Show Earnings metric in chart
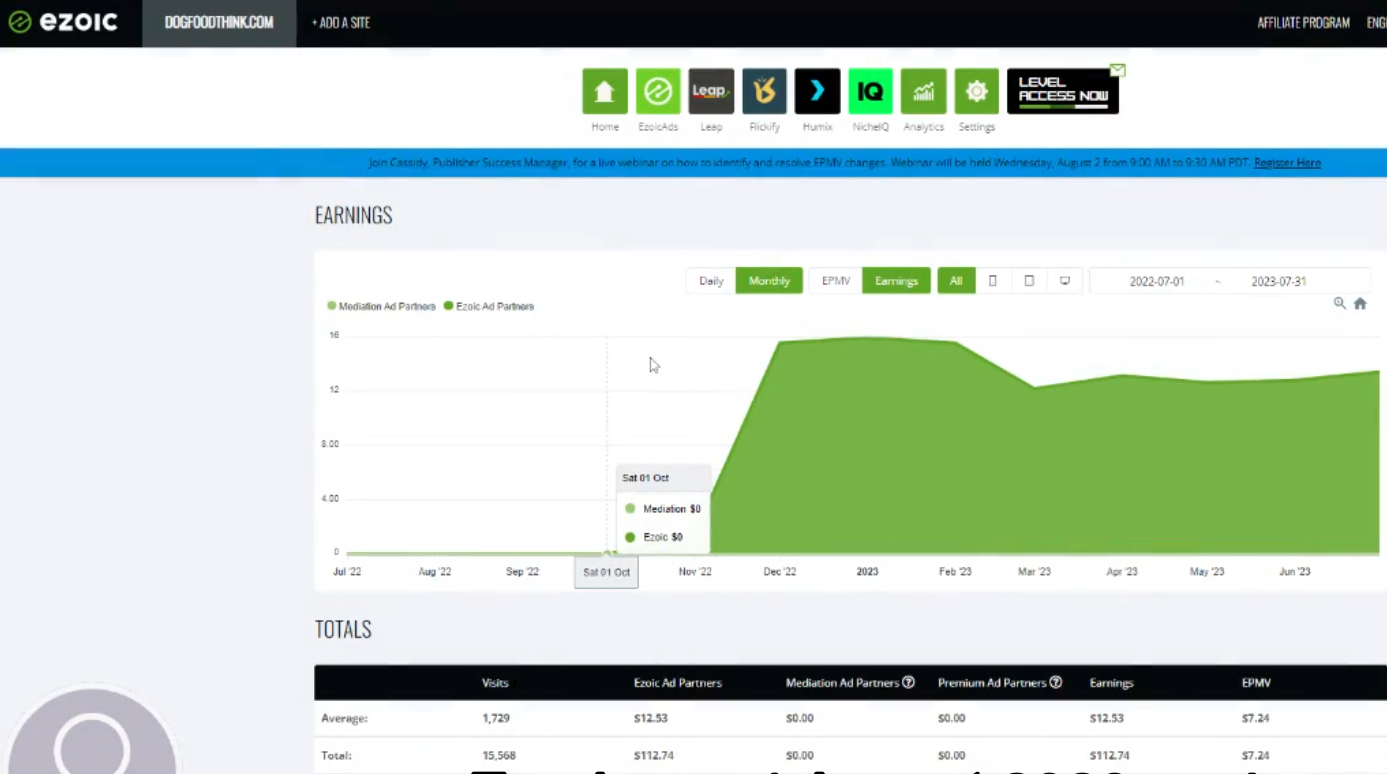 896,281
